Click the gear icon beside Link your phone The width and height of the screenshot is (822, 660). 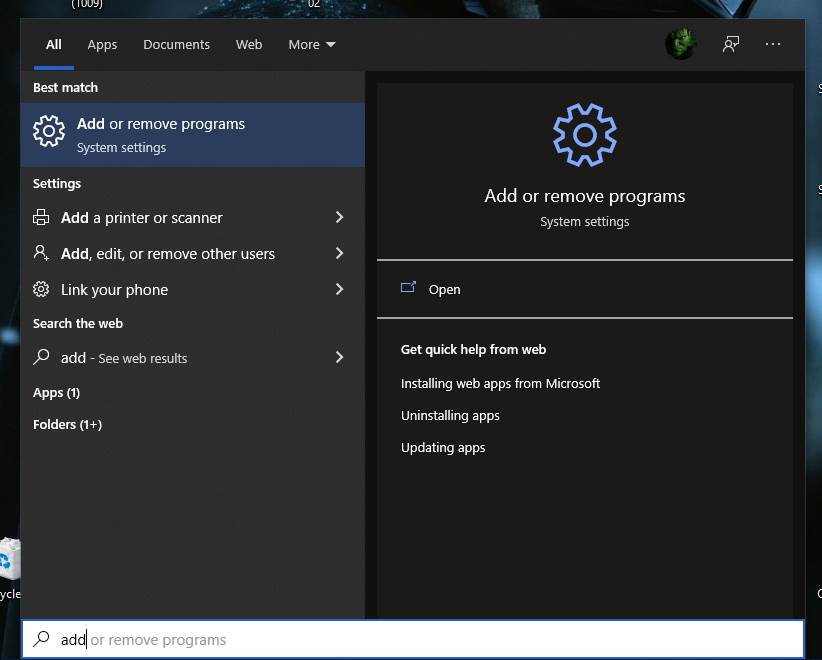tap(42, 290)
